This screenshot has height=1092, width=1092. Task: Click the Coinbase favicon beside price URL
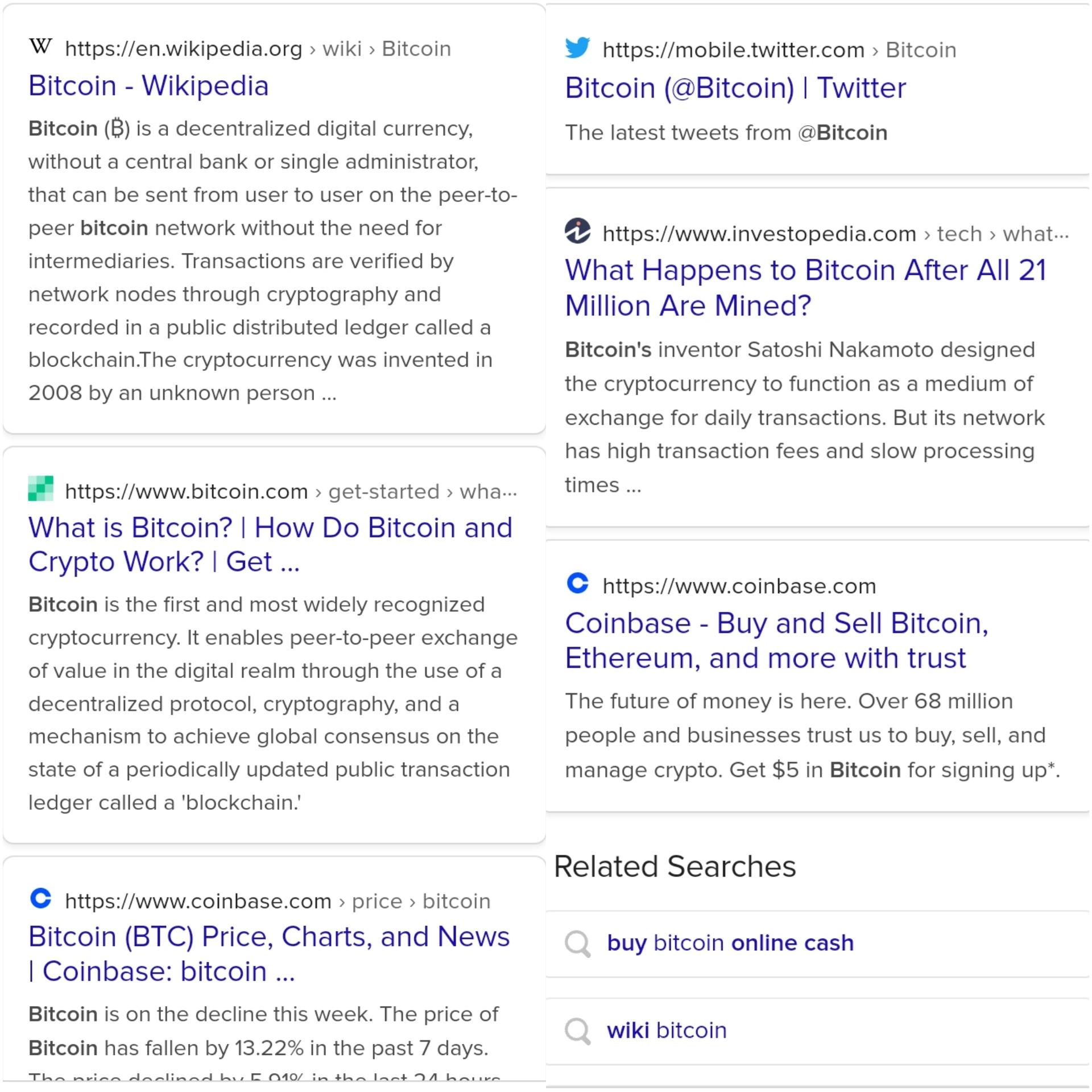pyautogui.click(x=40, y=899)
